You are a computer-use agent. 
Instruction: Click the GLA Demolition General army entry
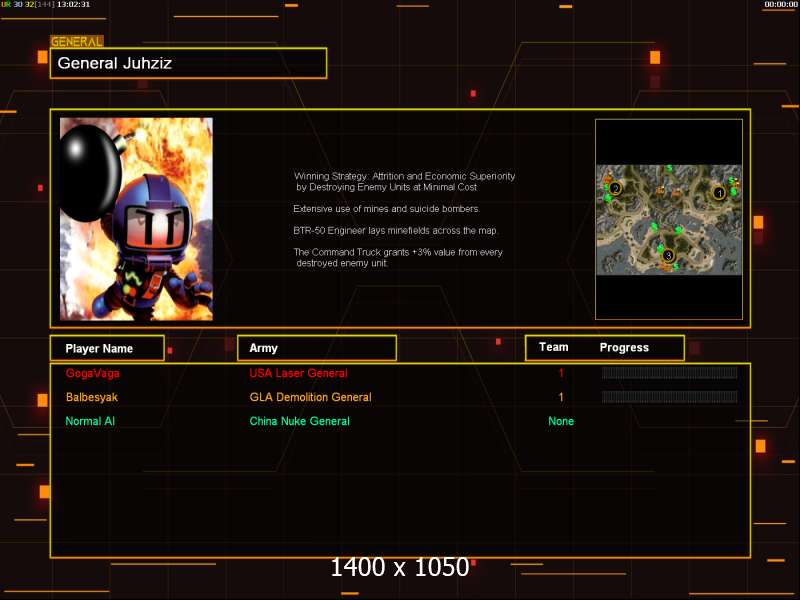tap(310, 397)
